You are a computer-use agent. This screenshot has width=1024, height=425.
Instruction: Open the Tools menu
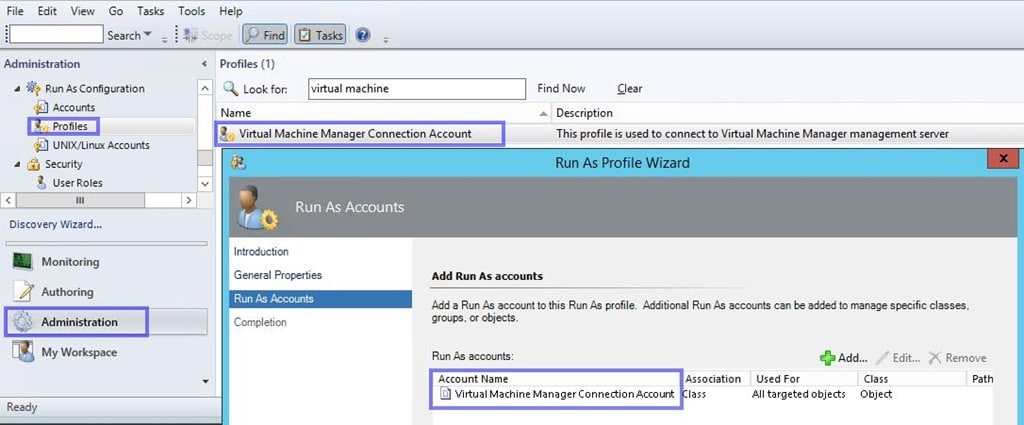(191, 11)
